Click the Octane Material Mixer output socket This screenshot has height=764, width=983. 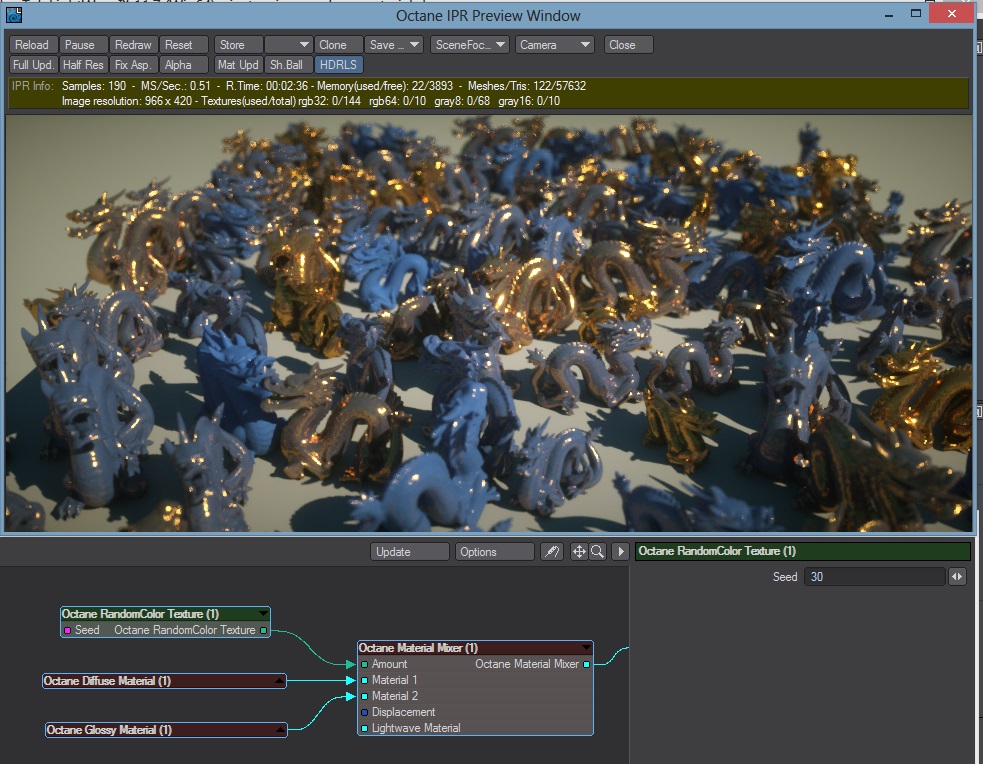point(587,664)
